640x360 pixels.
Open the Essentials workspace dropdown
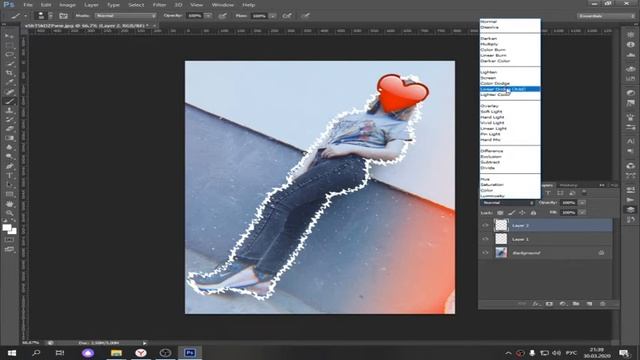606,16
